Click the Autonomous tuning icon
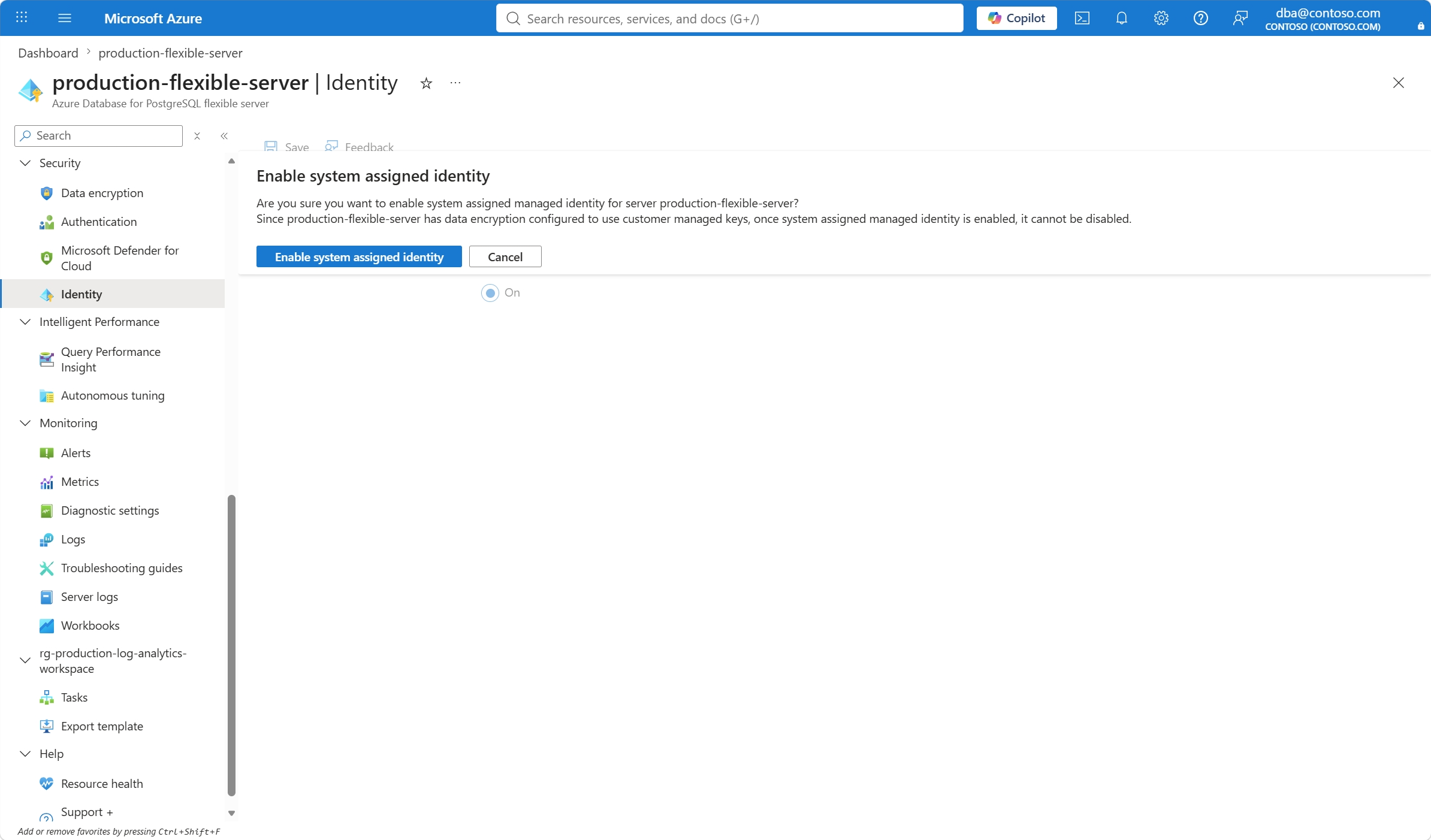 [x=47, y=395]
